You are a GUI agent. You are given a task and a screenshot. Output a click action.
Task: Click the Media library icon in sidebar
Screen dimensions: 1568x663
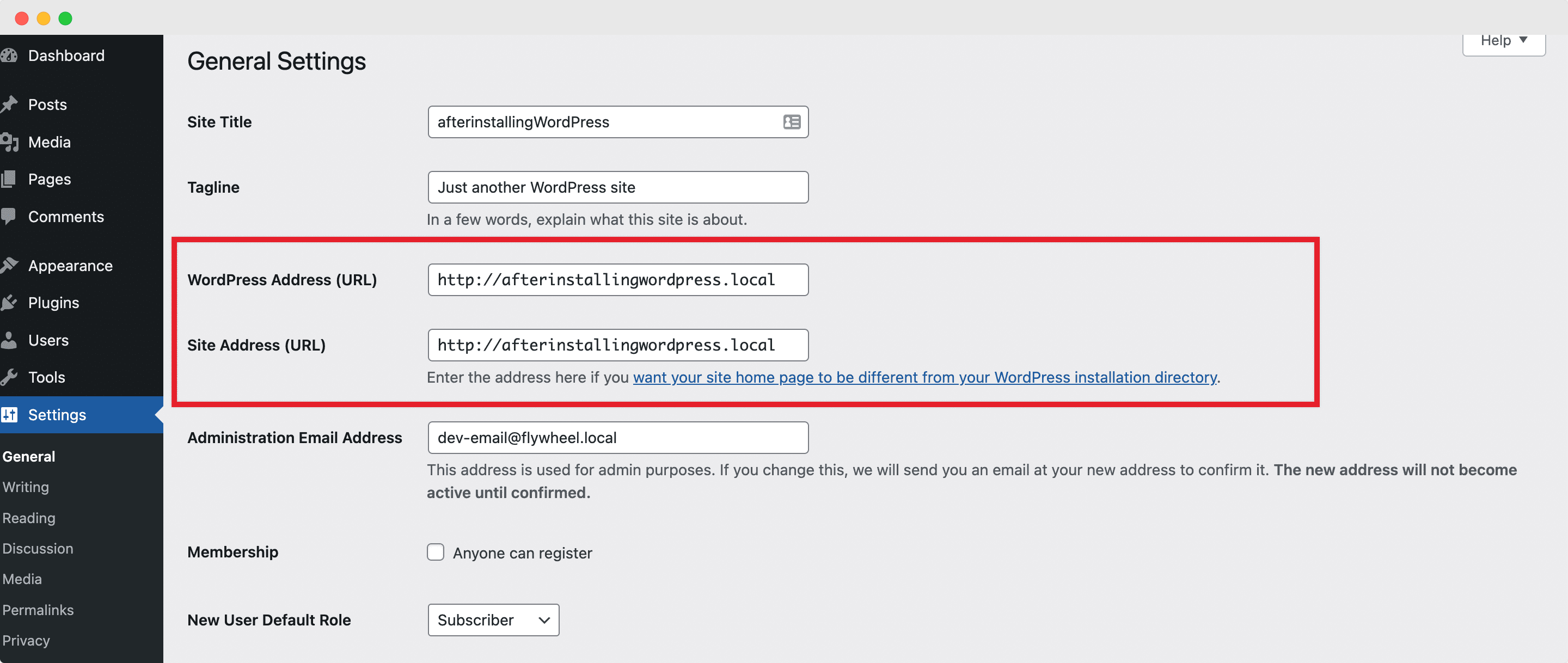pos(9,143)
